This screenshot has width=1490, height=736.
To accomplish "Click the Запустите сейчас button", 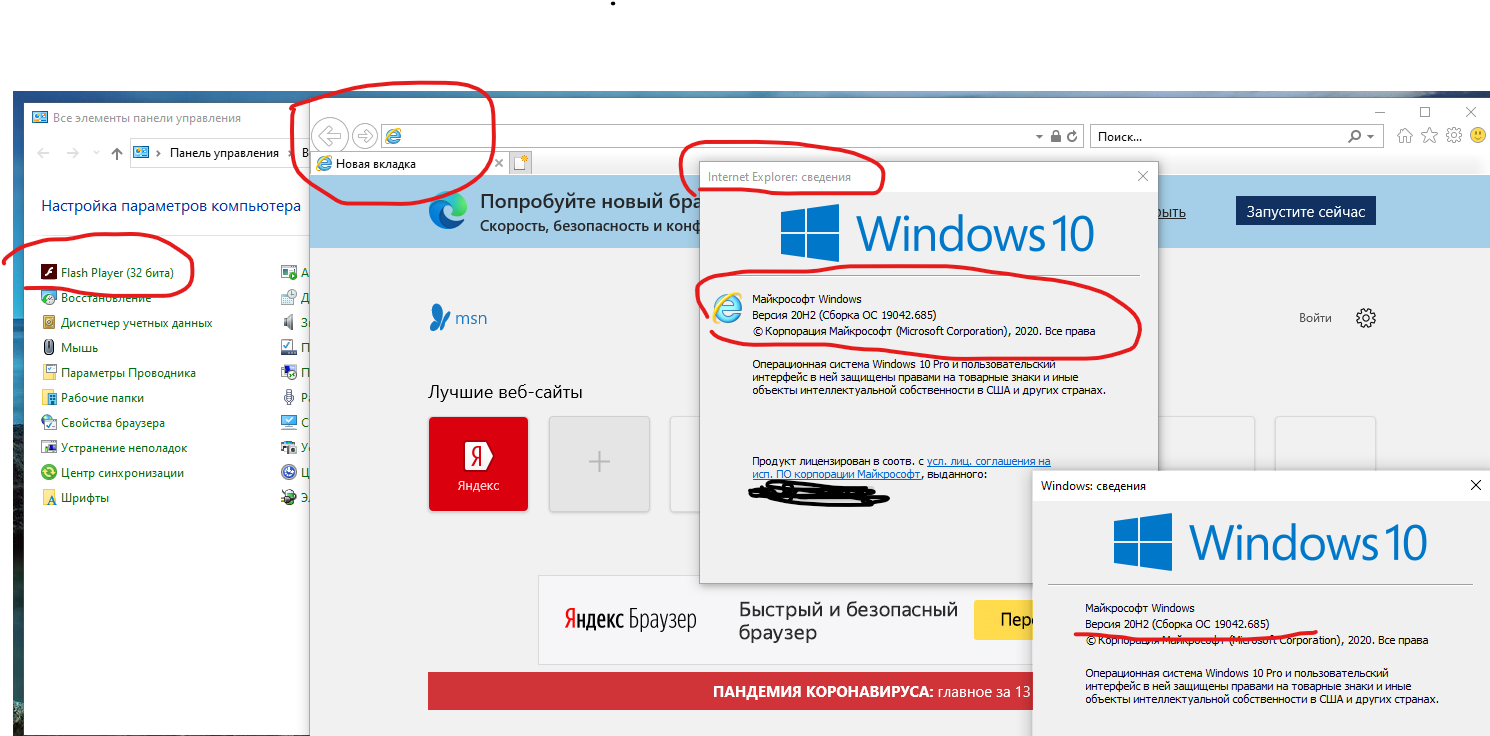I will tap(1305, 211).
